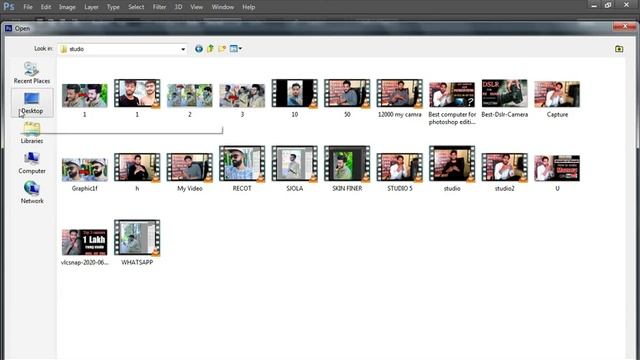Image resolution: width=640 pixels, height=360 pixels.
Task: Click the Photoshop Ps logo icon
Action: click(9, 7)
